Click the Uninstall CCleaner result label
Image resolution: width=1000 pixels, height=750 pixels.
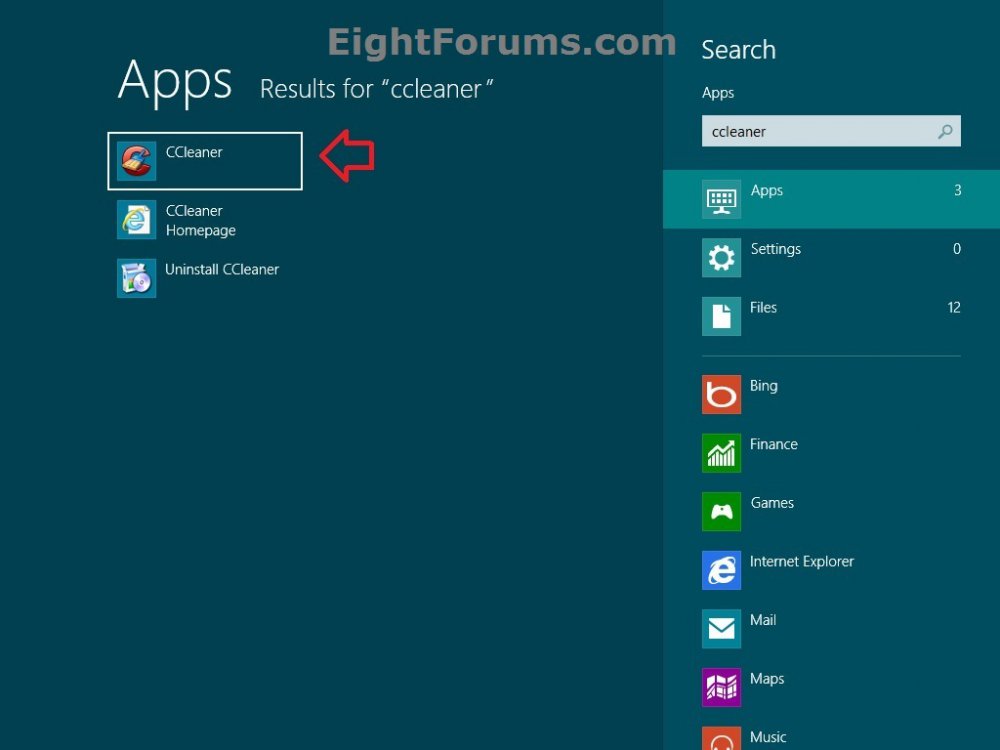tap(222, 270)
